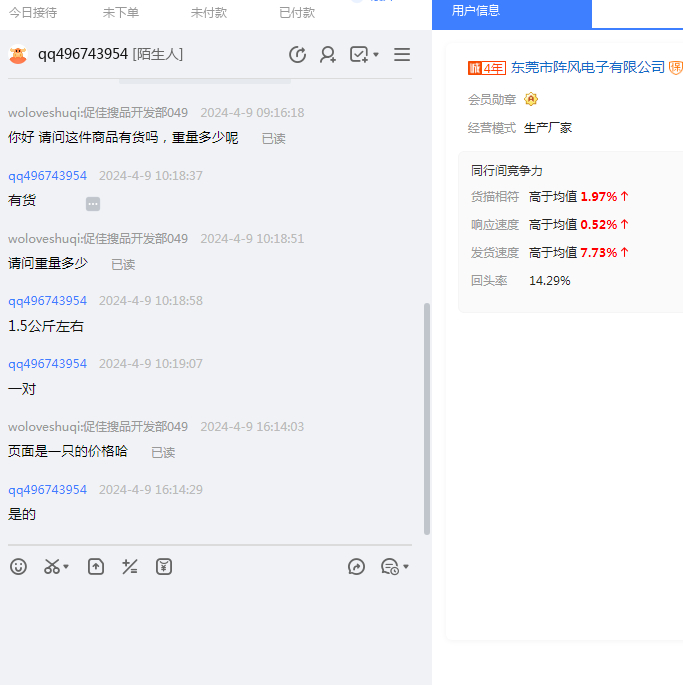The image size is (683, 685).
Task: Click the add contact icon
Action: pyautogui.click(x=328, y=55)
